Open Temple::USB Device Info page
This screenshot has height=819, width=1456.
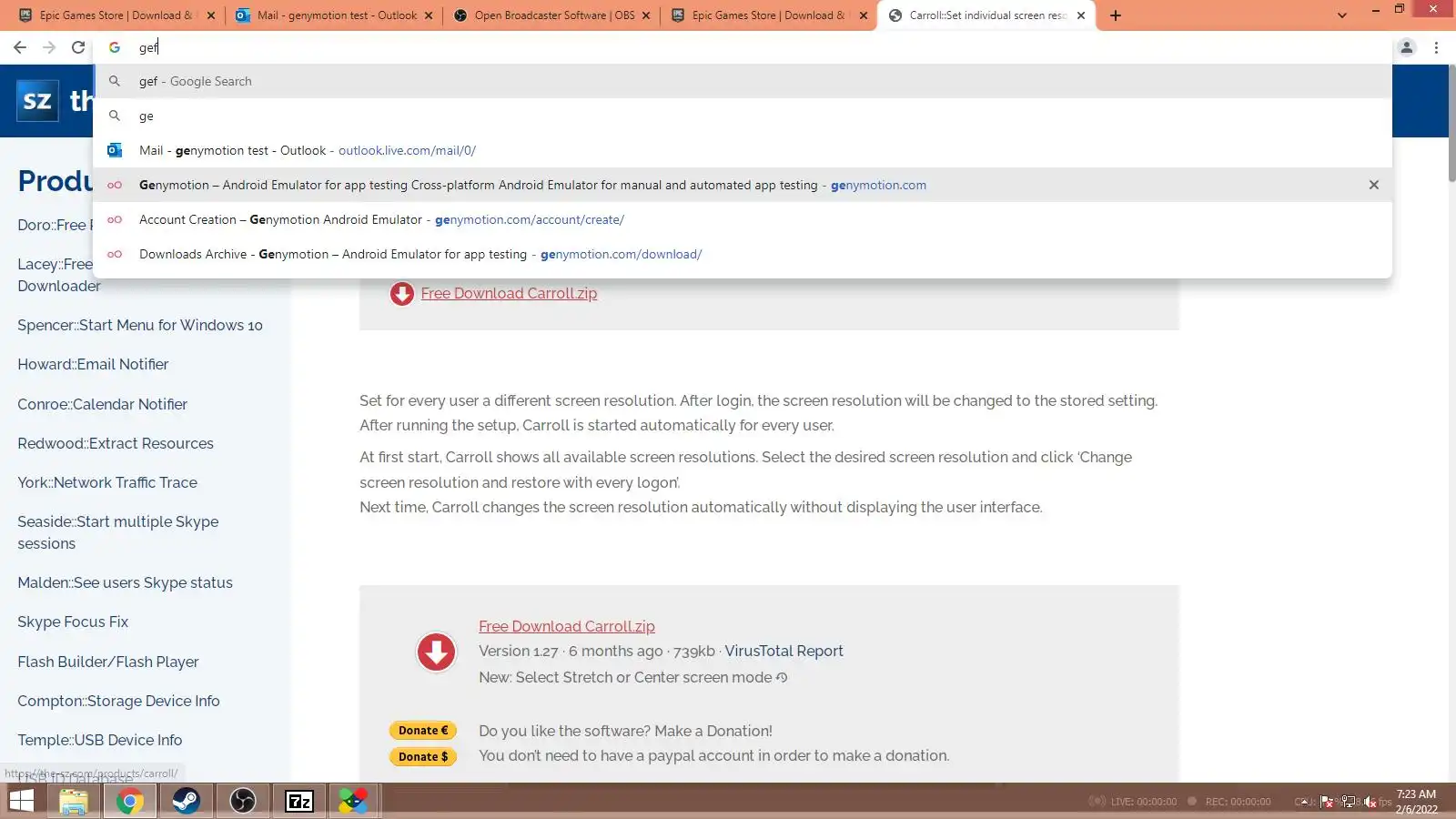[x=100, y=740]
